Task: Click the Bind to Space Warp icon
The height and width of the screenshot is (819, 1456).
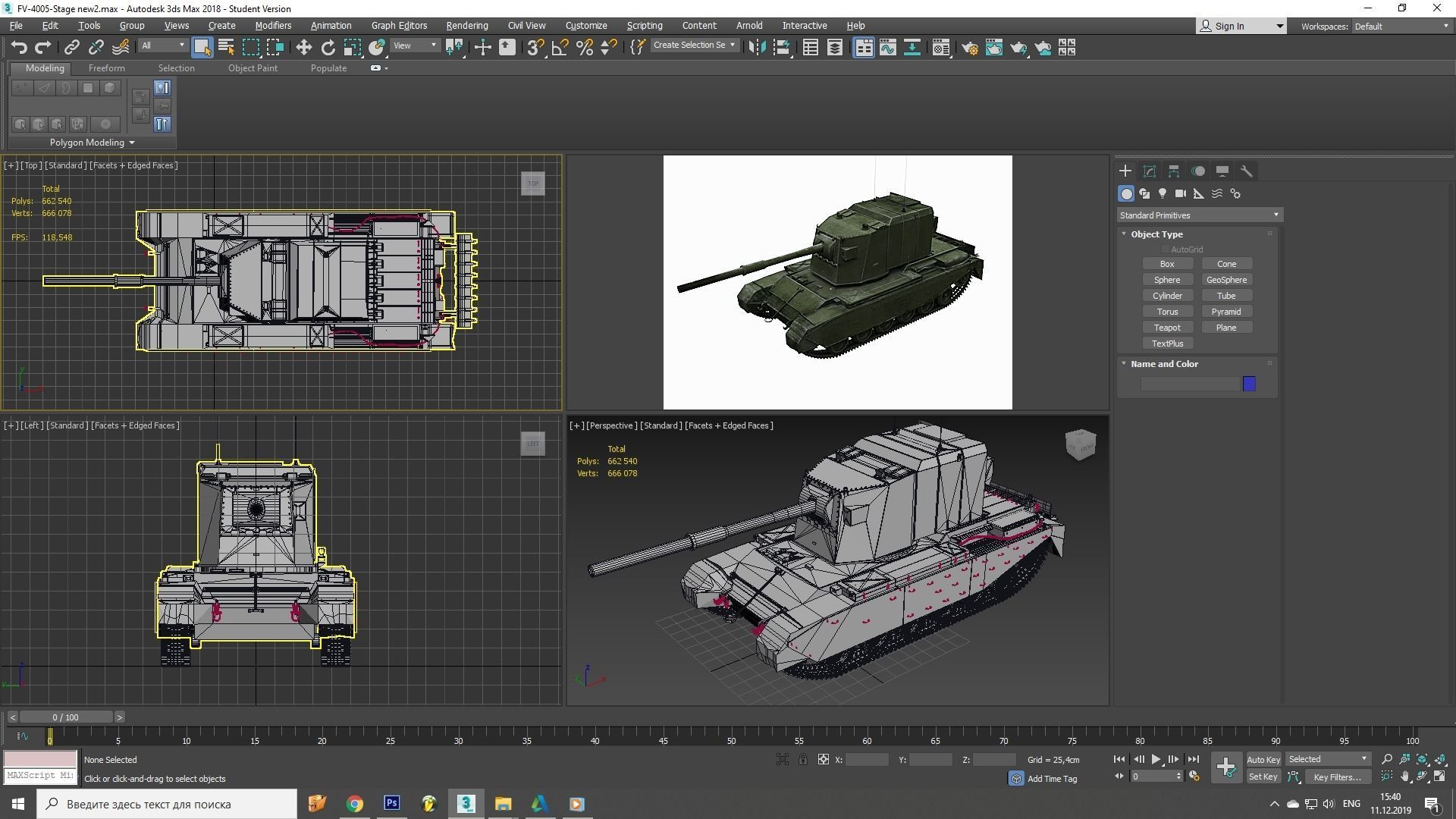Action: 120,48
